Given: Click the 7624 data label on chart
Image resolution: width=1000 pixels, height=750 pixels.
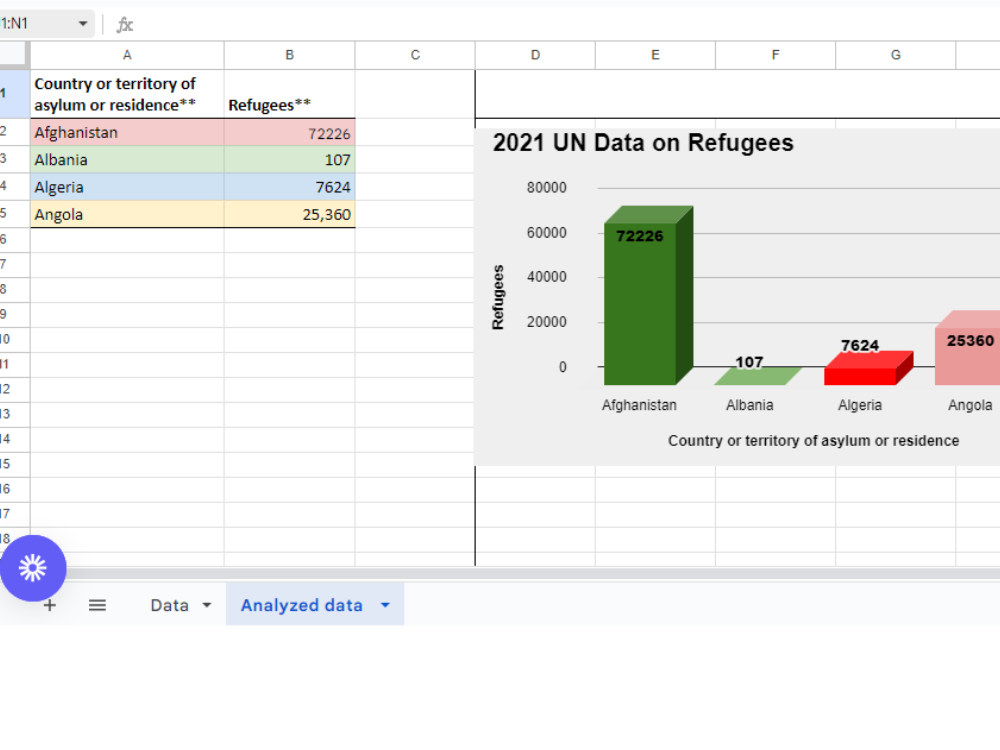Looking at the screenshot, I should coord(860,346).
